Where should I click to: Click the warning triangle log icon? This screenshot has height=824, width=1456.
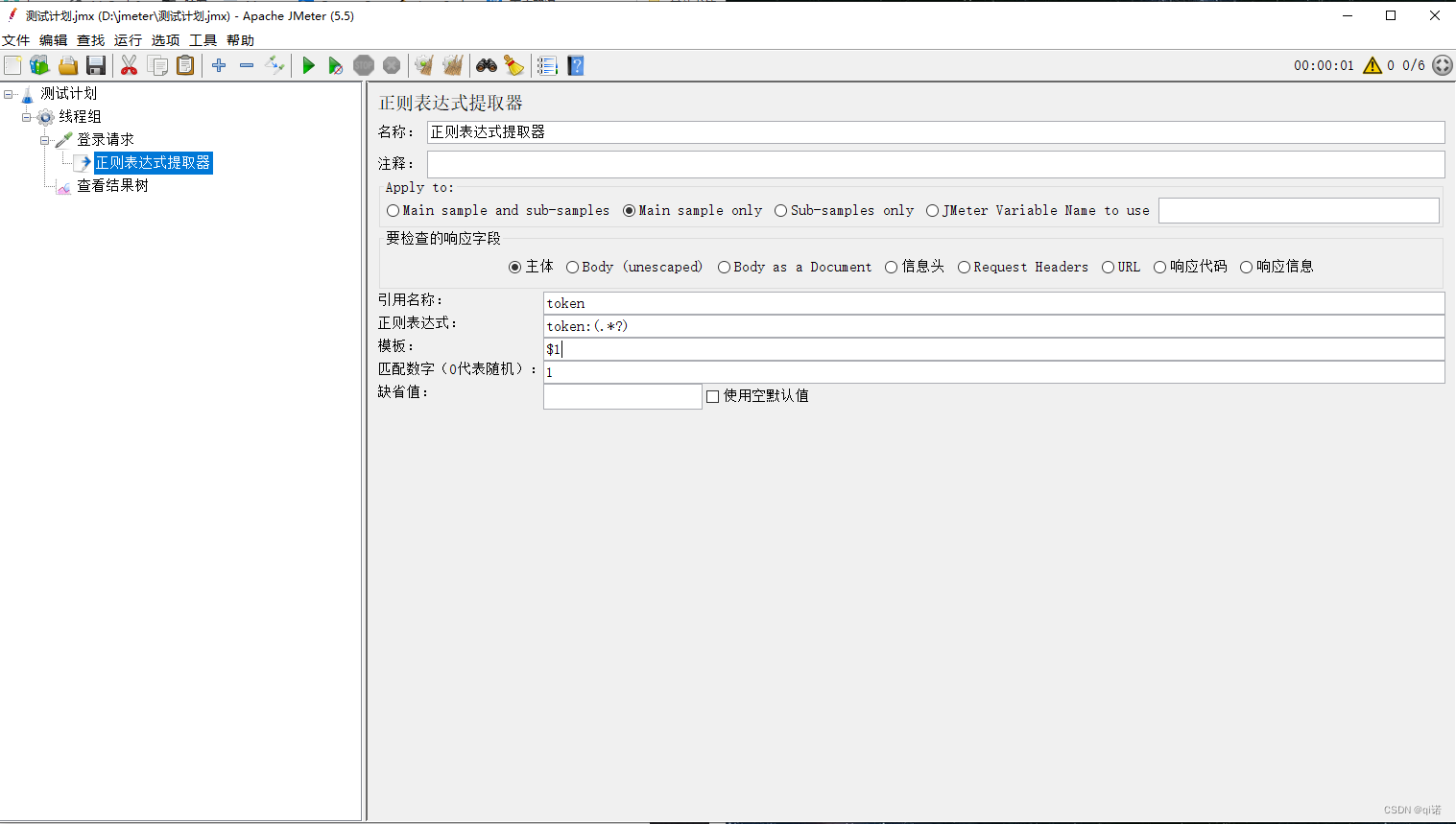click(1372, 65)
